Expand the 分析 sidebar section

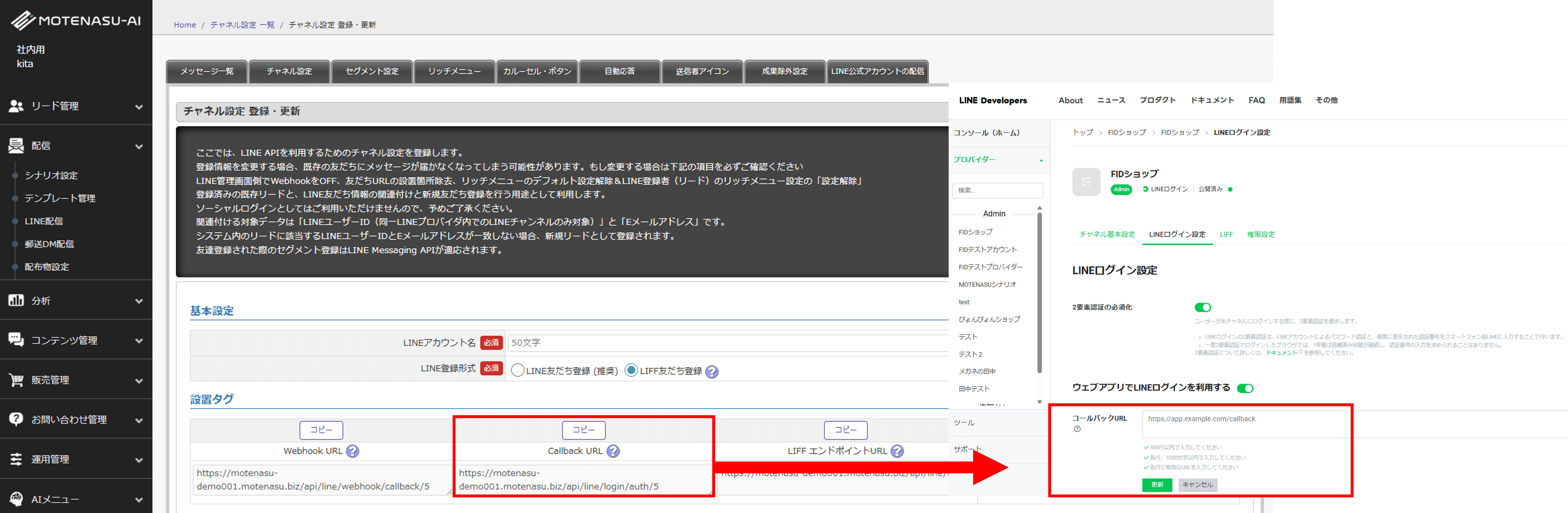tap(76, 301)
